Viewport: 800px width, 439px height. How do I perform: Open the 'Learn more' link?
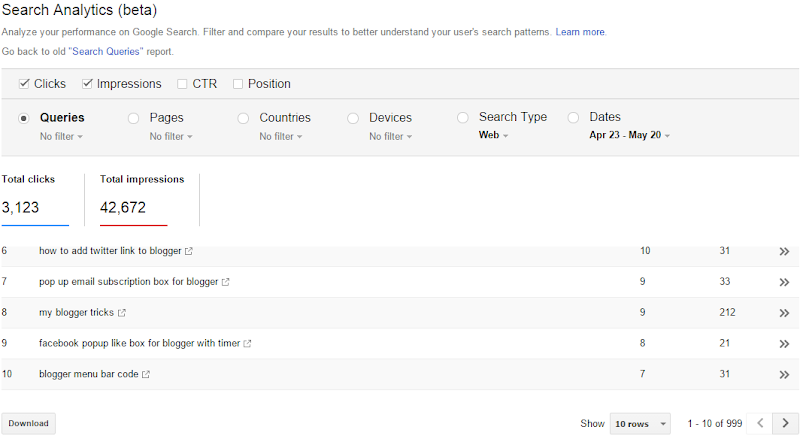tap(580, 32)
